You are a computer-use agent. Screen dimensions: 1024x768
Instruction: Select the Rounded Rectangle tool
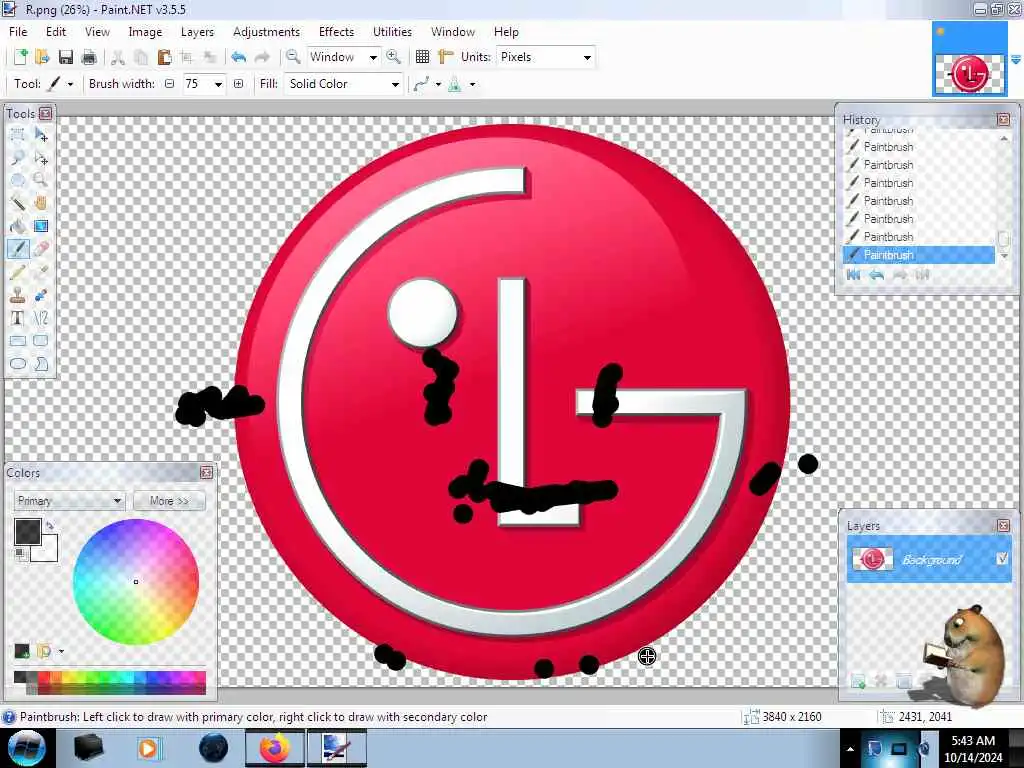coord(40,341)
